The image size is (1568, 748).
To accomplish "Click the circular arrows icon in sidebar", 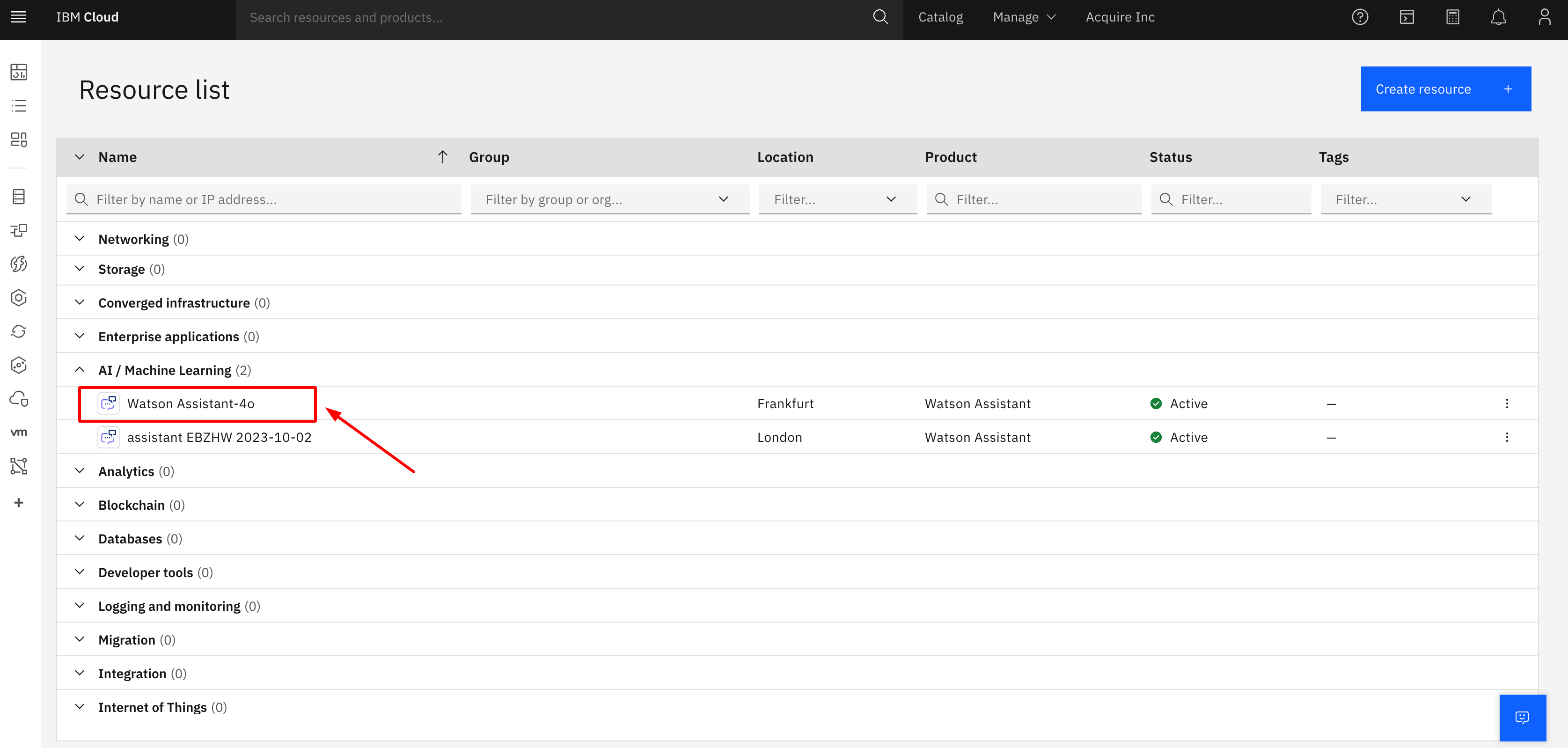I will pos(19,331).
